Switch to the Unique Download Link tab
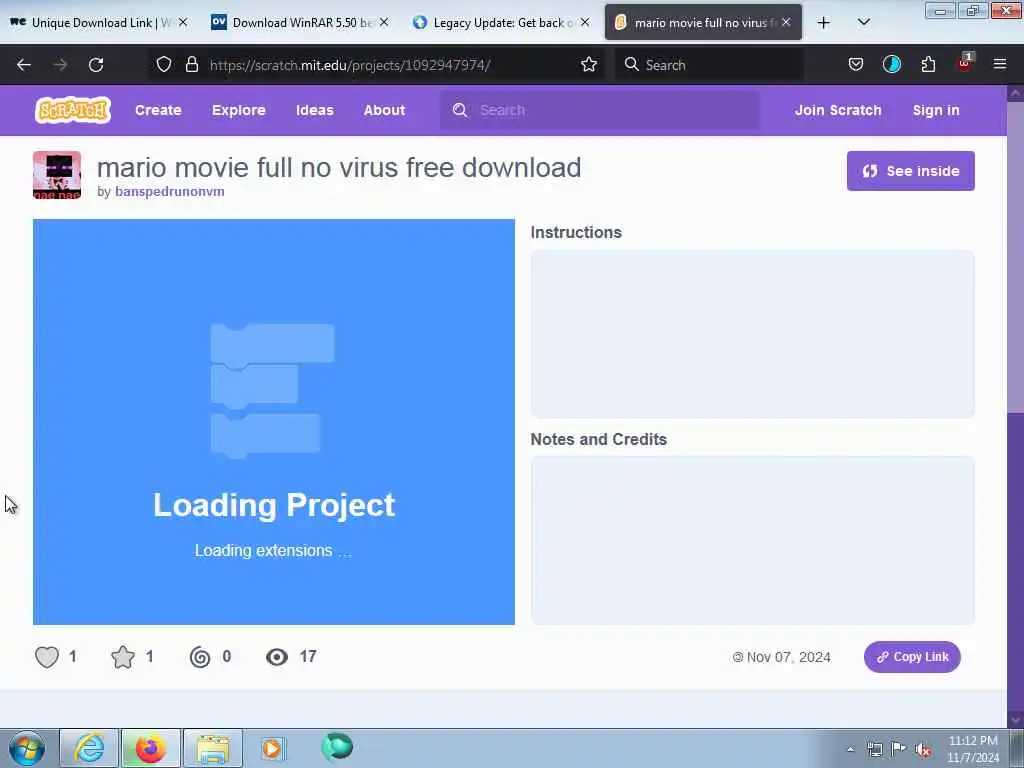1024x768 pixels. coord(100,23)
